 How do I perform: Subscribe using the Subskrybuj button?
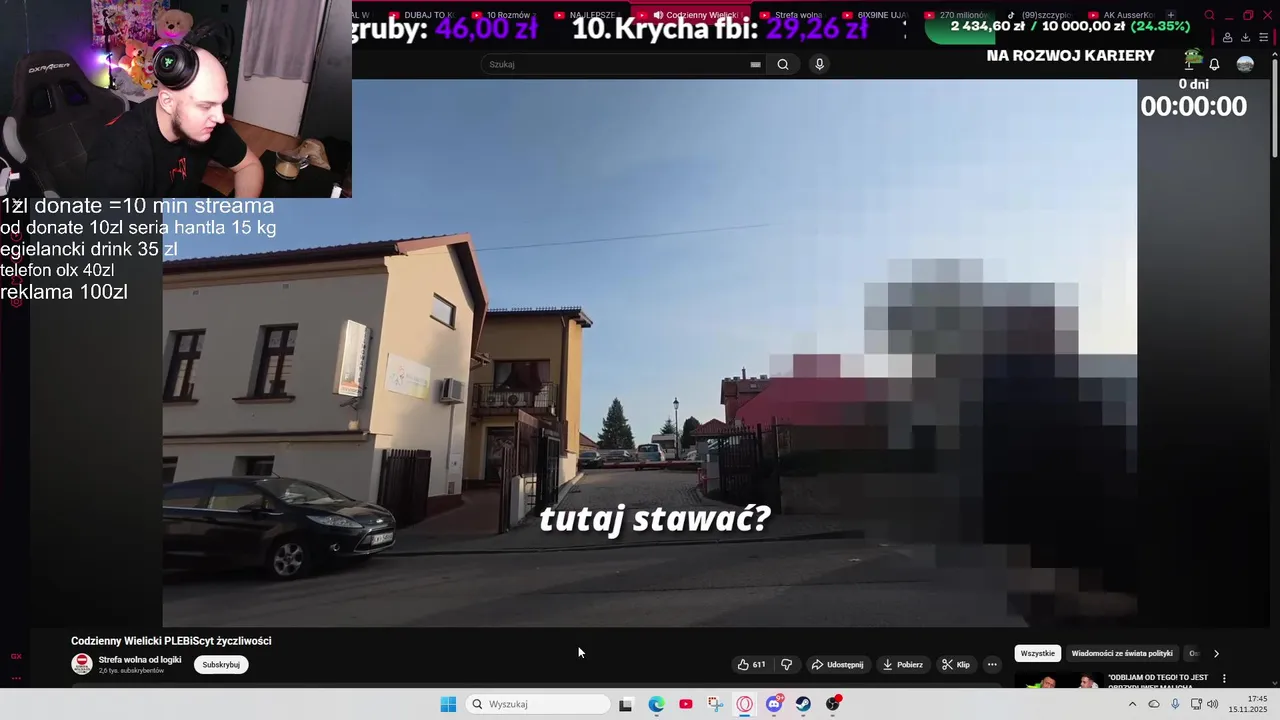click(221, 665)
